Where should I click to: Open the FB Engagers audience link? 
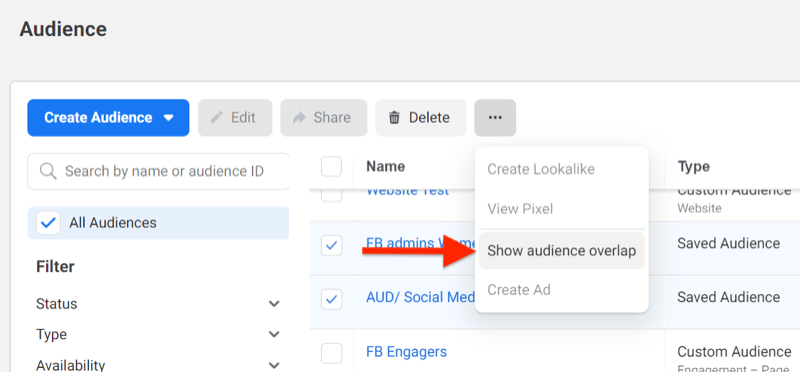[x=406, y=352]
